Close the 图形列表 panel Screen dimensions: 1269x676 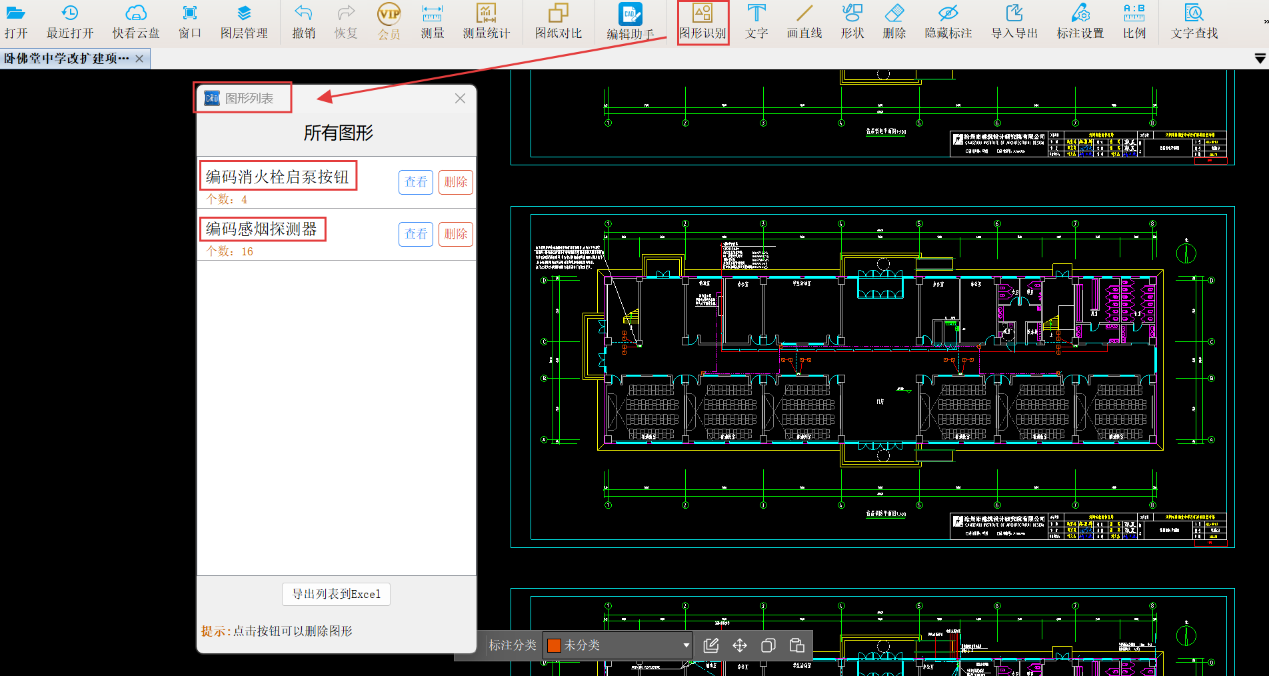[460, 98]
